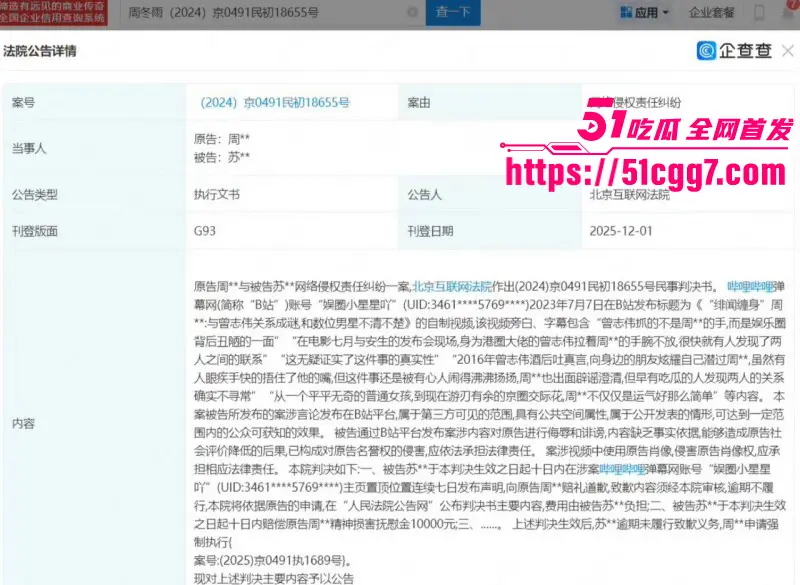This screenshot has width=800, height=585.
Task: Click the date 2025-12-01
Action: click(621, 231)
